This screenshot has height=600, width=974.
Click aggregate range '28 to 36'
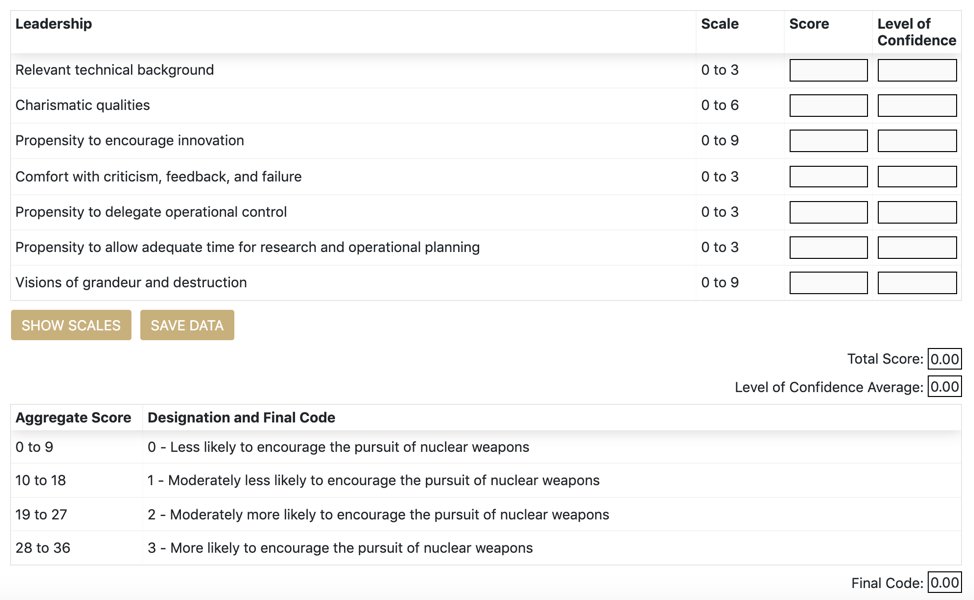[x=43, y=548]
